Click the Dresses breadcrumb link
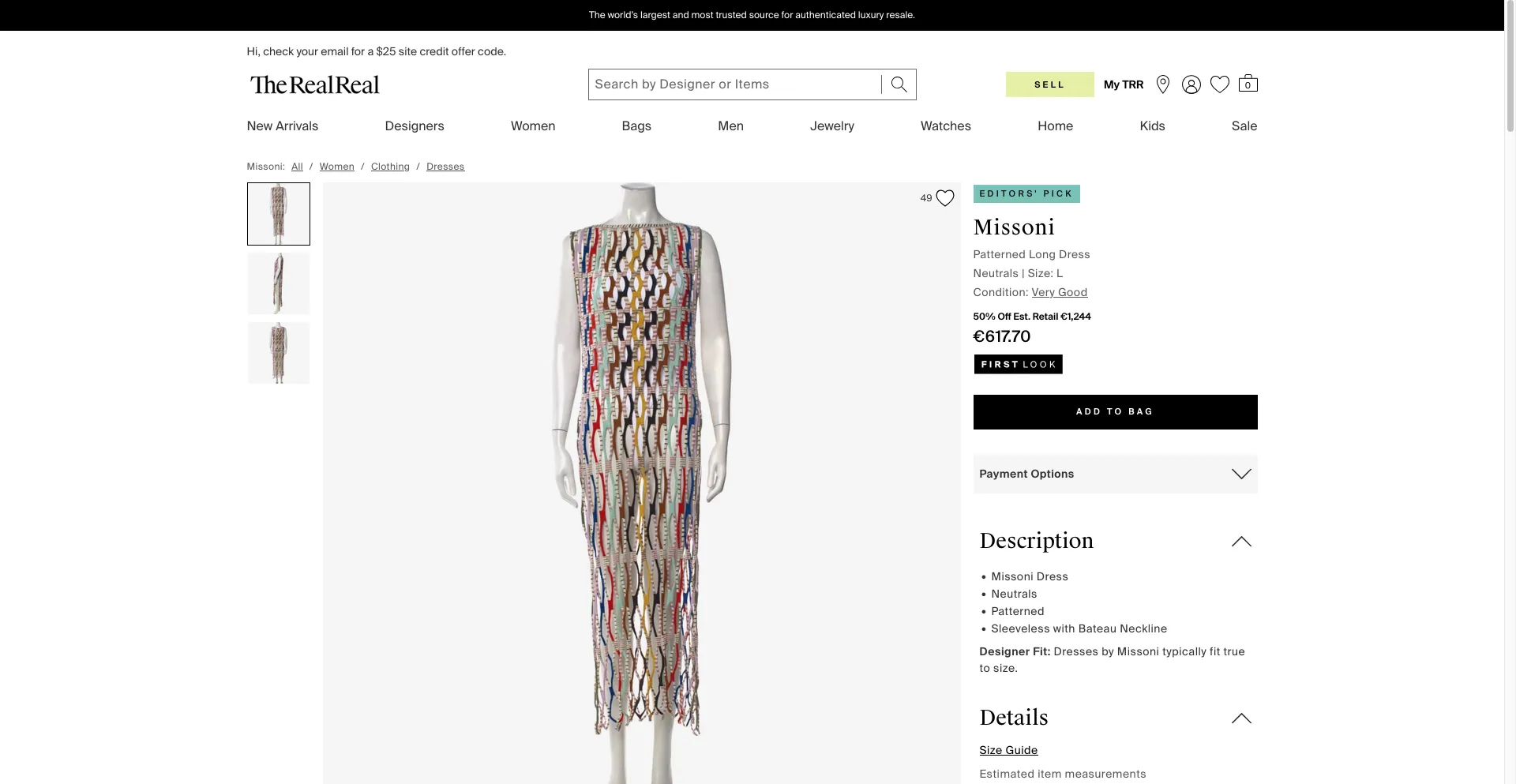 [x=445, y=167]
